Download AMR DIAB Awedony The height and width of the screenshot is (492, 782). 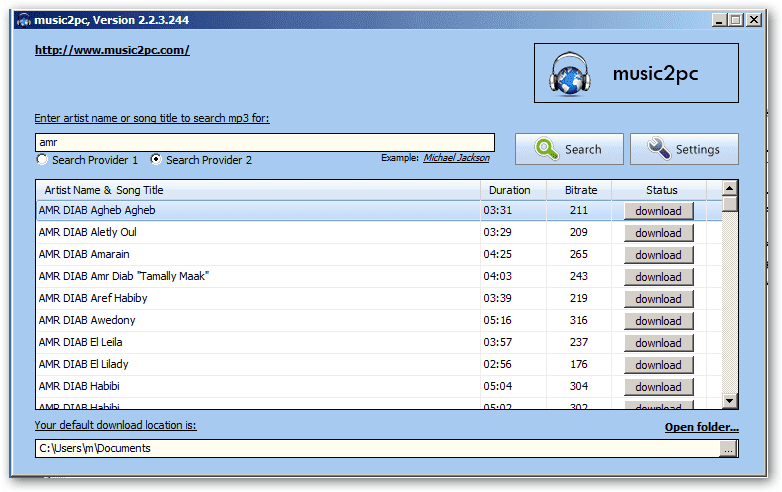(x=658, y=321)
